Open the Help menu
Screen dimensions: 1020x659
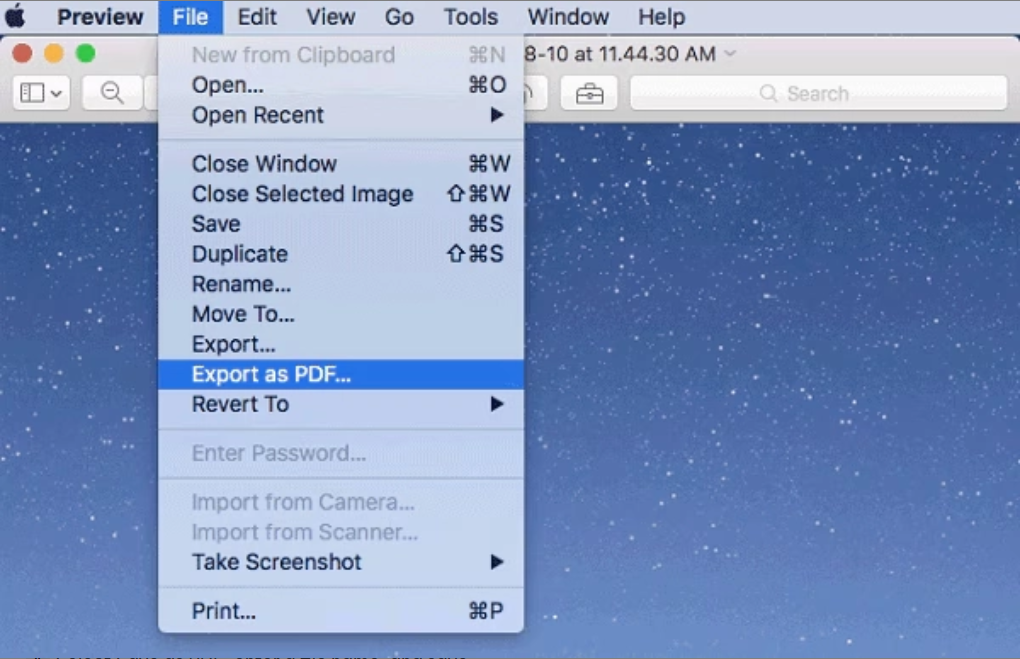[660, 16]
